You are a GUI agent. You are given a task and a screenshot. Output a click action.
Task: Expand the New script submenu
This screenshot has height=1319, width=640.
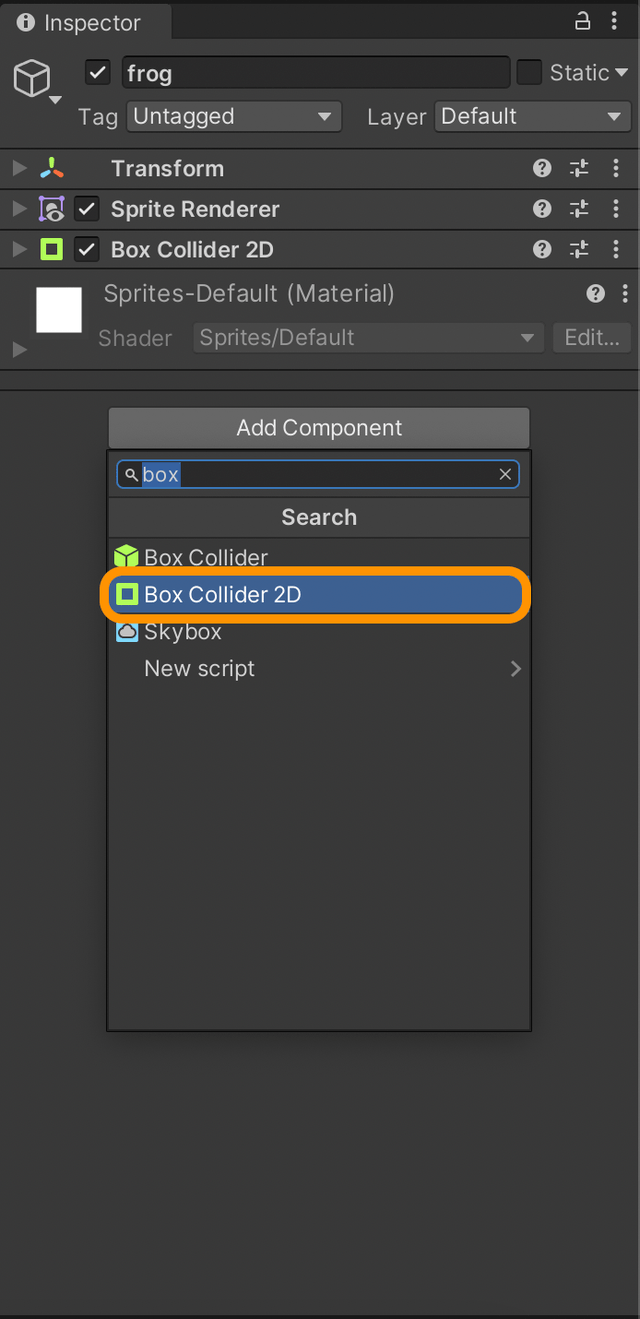(516, 668)
